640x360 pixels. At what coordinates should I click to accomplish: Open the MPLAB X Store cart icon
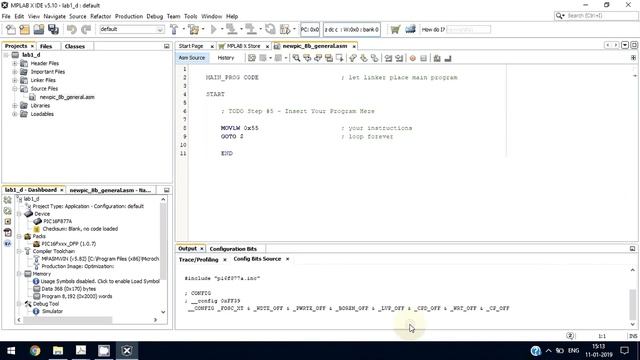click(x=395, y=29)
